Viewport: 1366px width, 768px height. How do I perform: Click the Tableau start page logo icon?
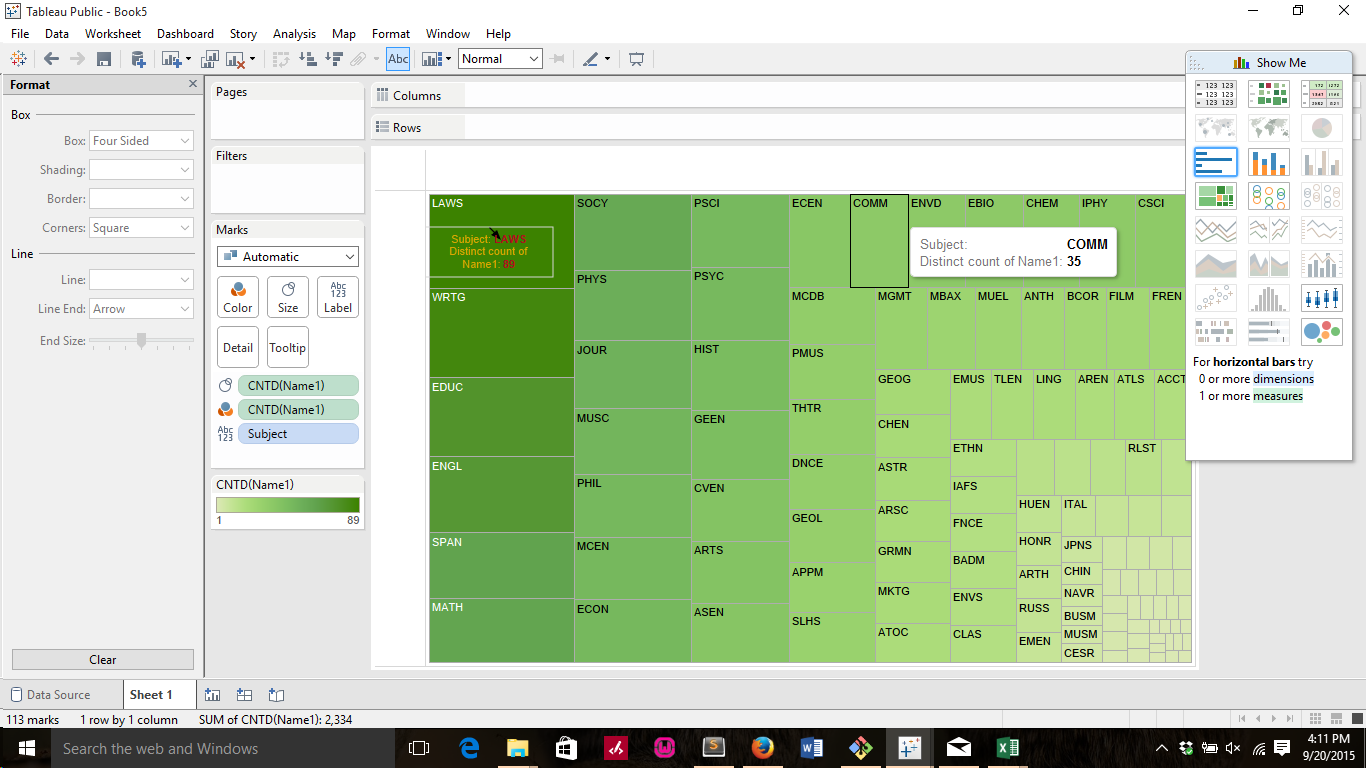point(18,59)
